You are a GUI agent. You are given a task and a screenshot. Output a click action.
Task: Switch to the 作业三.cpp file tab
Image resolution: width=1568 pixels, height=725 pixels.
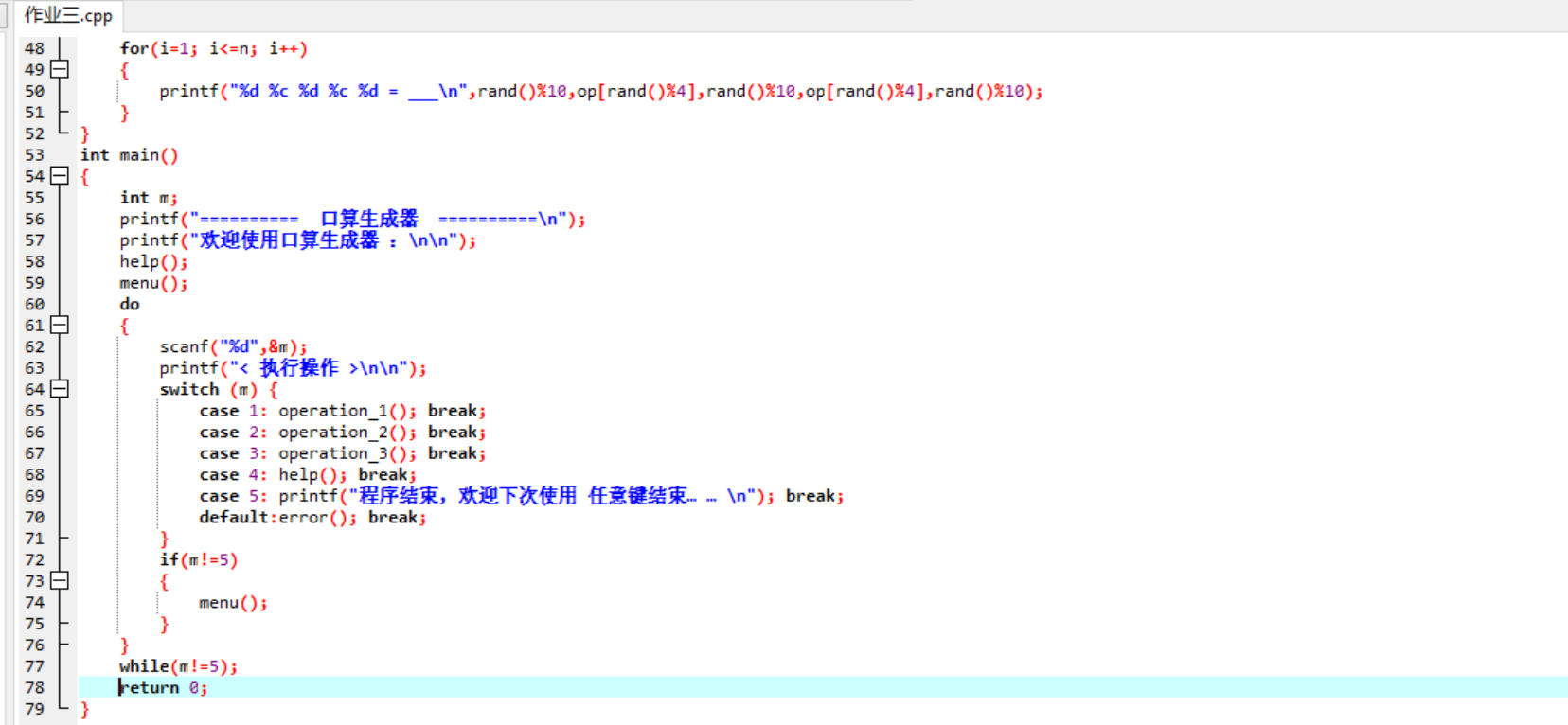click(x=68, y=15)
